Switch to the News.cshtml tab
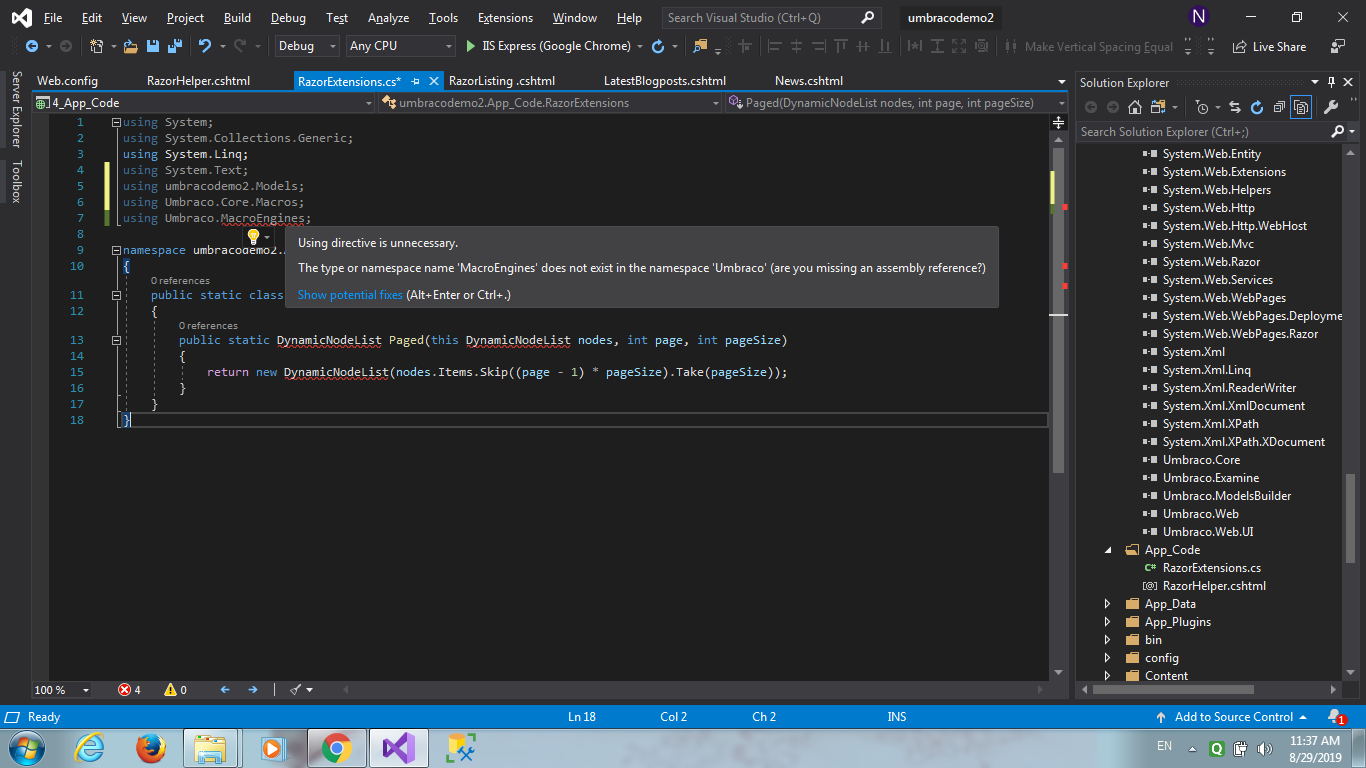 809,81
